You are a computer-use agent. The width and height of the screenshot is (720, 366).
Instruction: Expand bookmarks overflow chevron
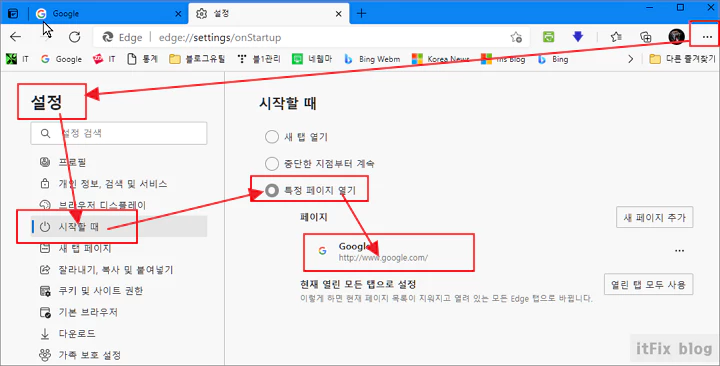(x=630, y=59)
